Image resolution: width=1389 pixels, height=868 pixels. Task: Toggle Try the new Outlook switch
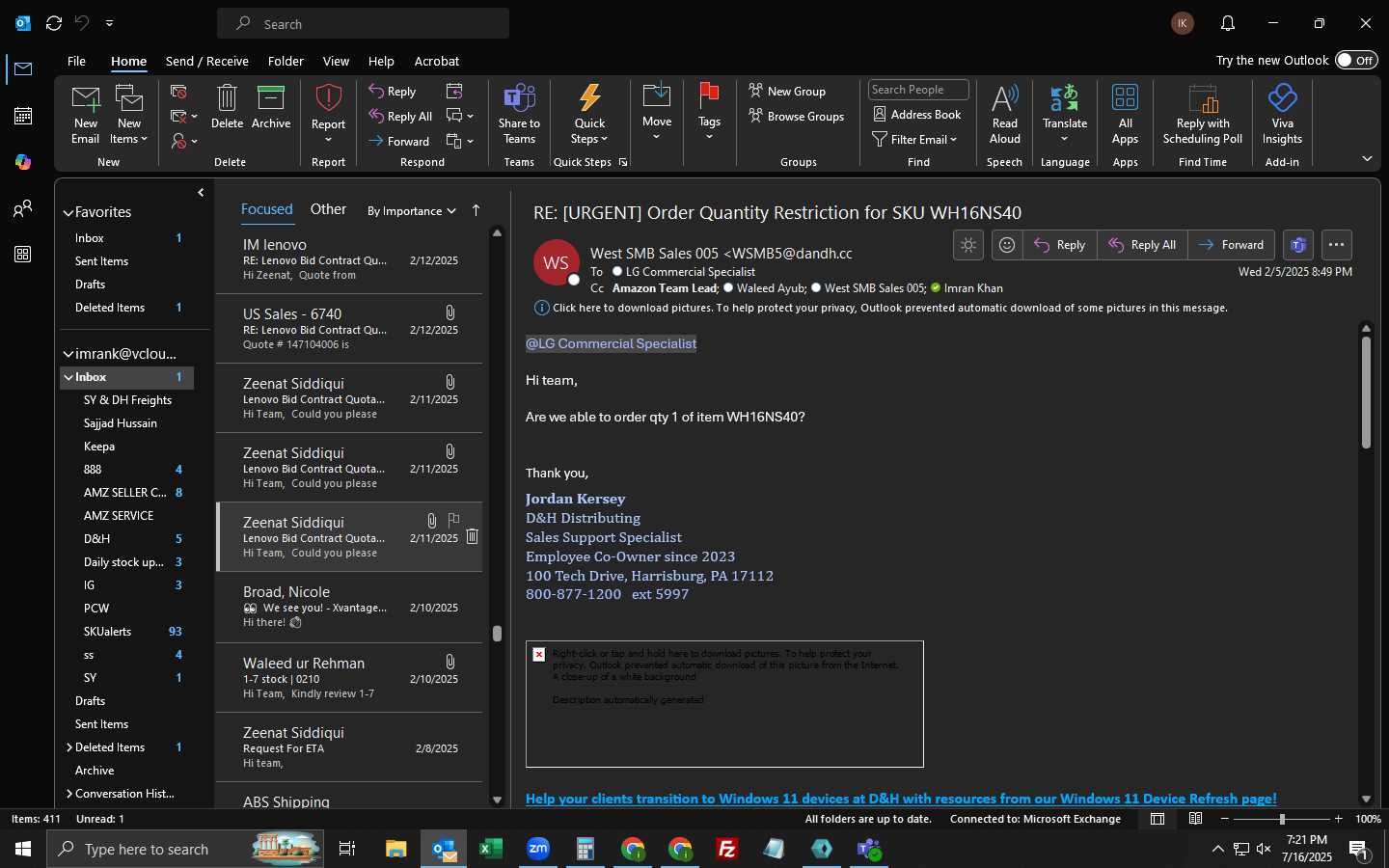[1356, 60]
